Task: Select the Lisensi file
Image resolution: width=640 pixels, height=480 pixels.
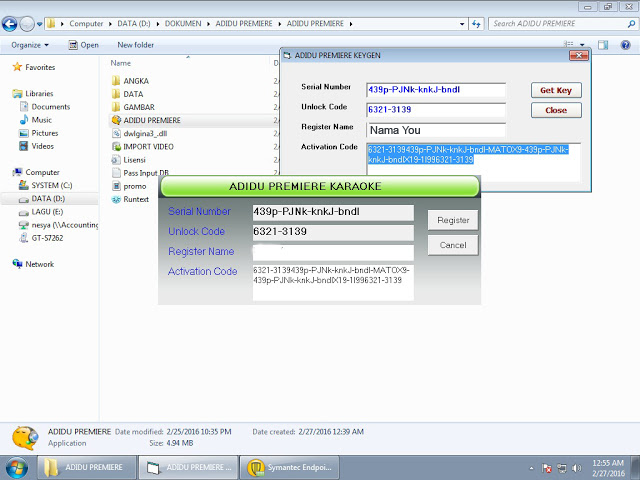Action: (128, 160)
